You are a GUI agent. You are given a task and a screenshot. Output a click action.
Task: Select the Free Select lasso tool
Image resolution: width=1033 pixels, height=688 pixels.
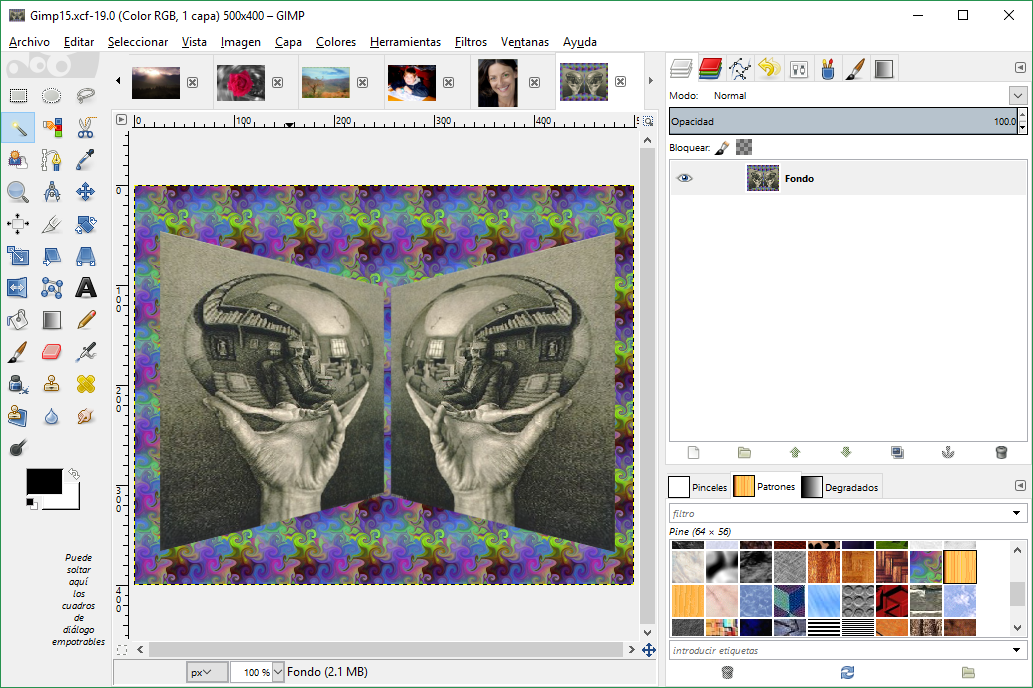click(x=86, y=96)
